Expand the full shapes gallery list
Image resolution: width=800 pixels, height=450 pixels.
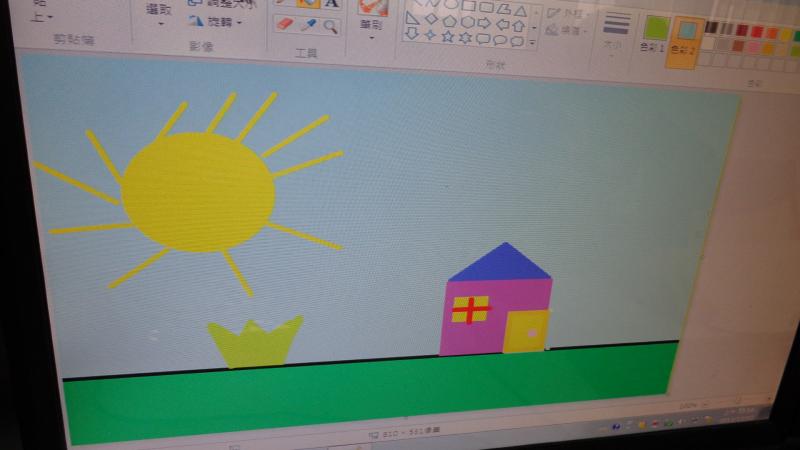(x=533, y=44)
